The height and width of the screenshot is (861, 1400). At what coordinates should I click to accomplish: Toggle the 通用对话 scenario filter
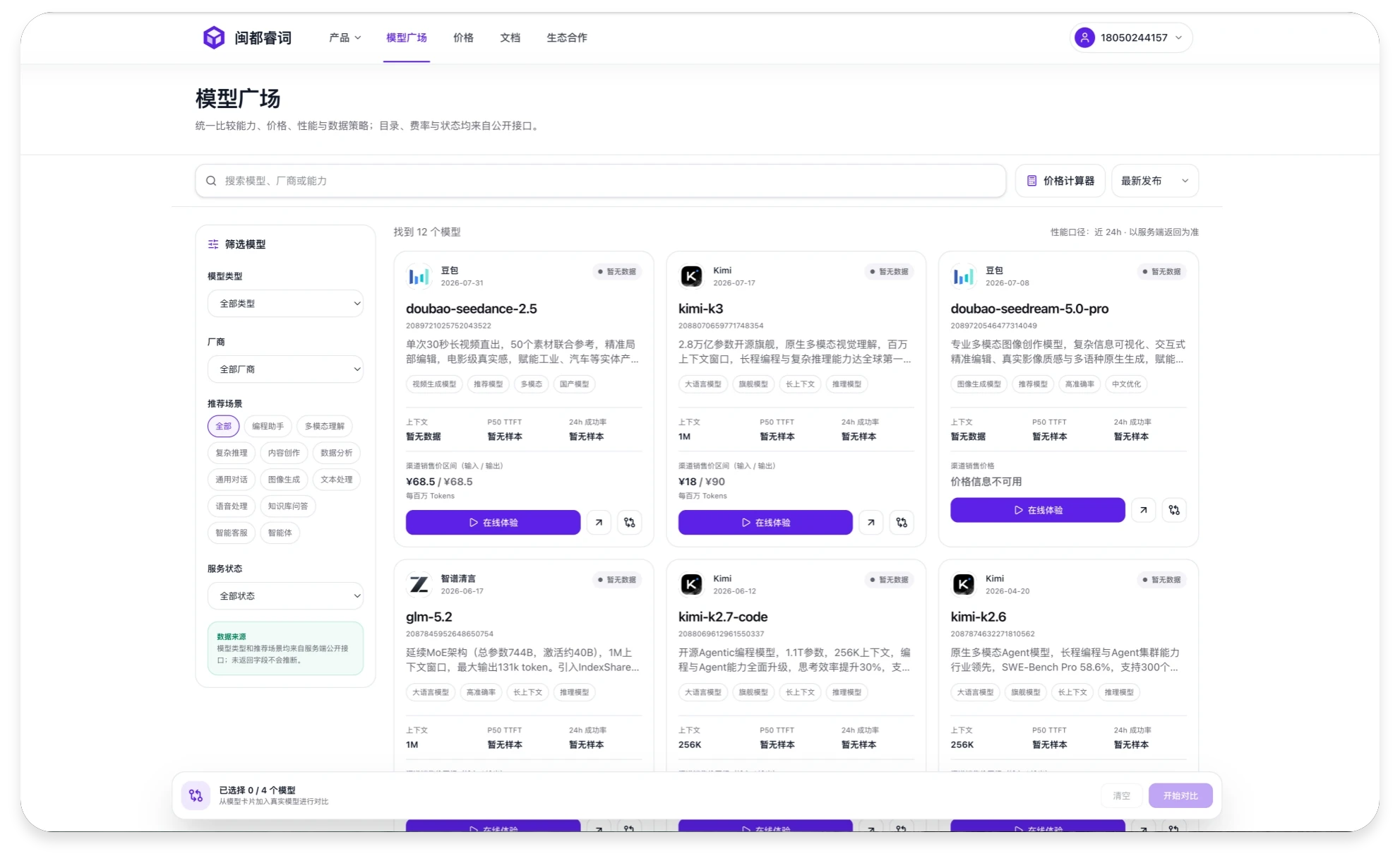click(232, 480)
